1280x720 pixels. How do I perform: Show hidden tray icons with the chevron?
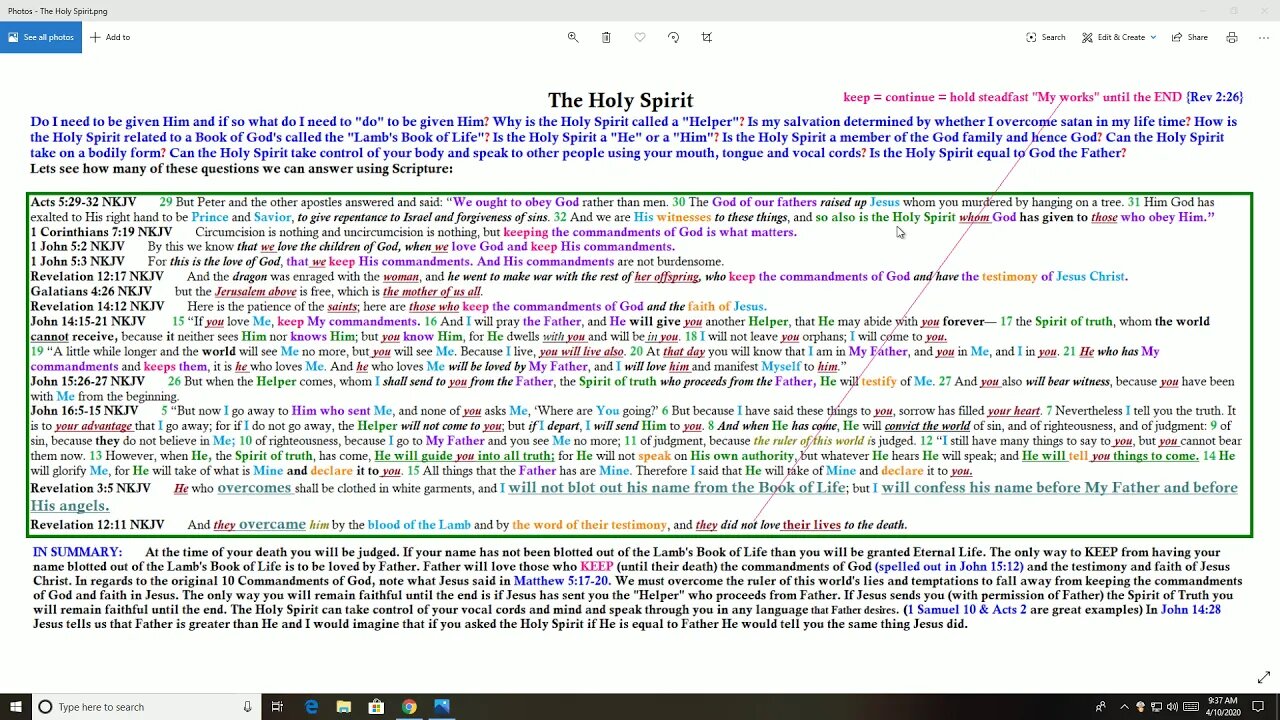(x=1124, y=707)
